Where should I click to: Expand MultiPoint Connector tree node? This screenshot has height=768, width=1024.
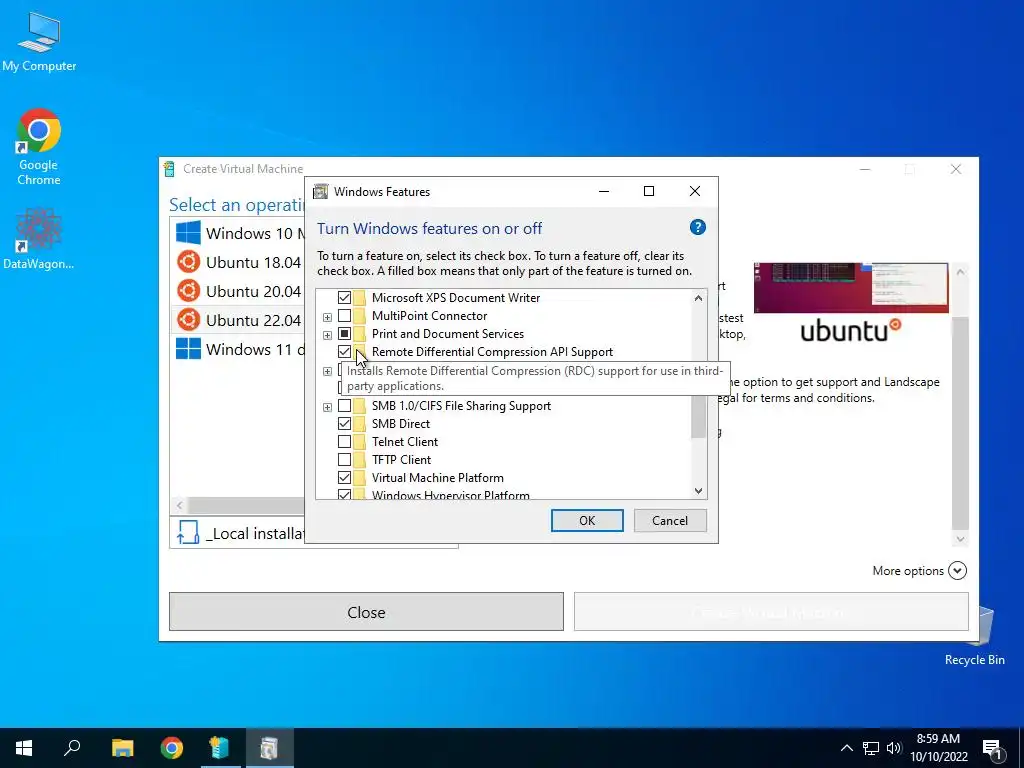(x=327, y=317)
